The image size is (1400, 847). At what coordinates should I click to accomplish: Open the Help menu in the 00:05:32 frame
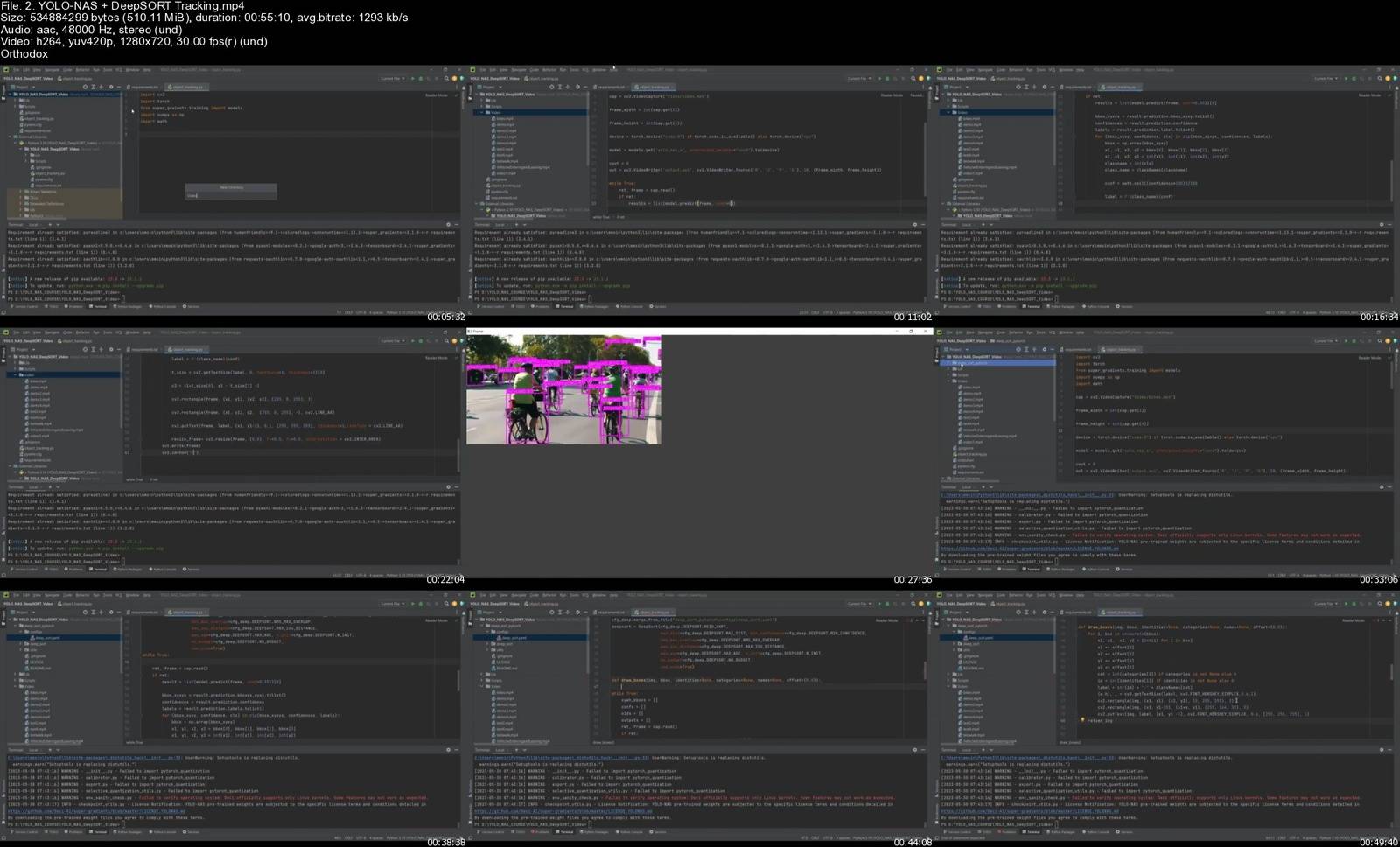pos(147,70)
